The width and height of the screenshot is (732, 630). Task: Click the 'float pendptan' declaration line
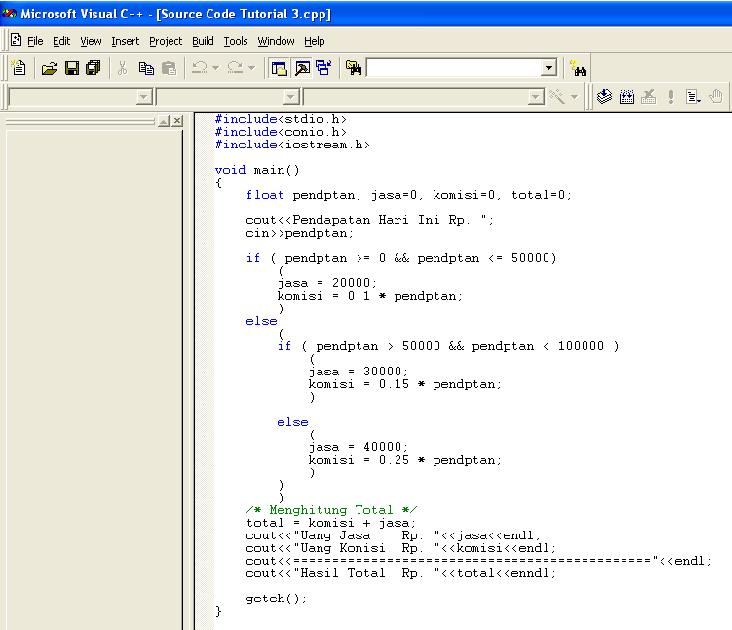point(408,195)
